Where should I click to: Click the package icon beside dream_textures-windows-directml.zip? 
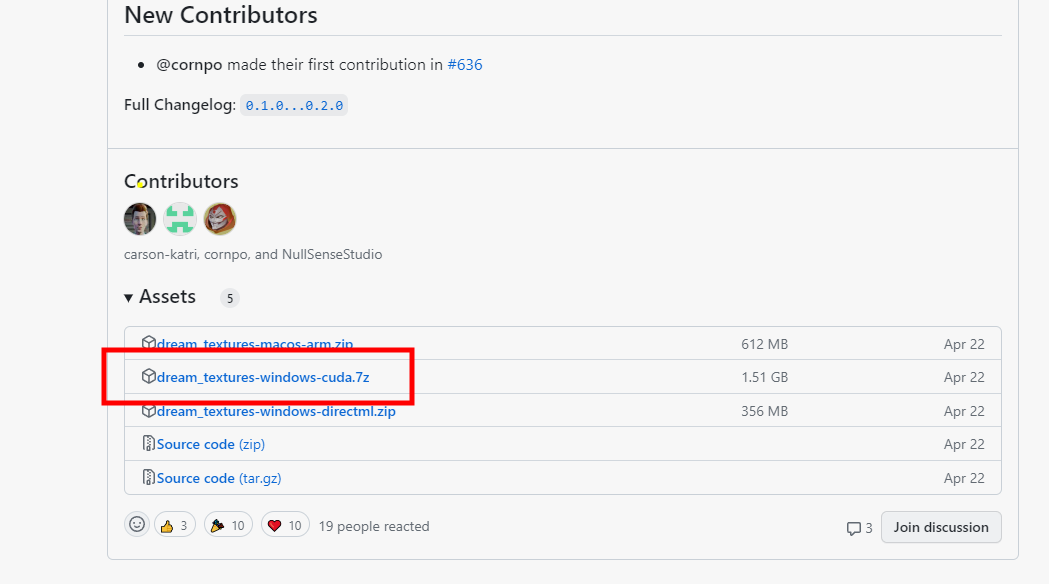coord(149,410)
